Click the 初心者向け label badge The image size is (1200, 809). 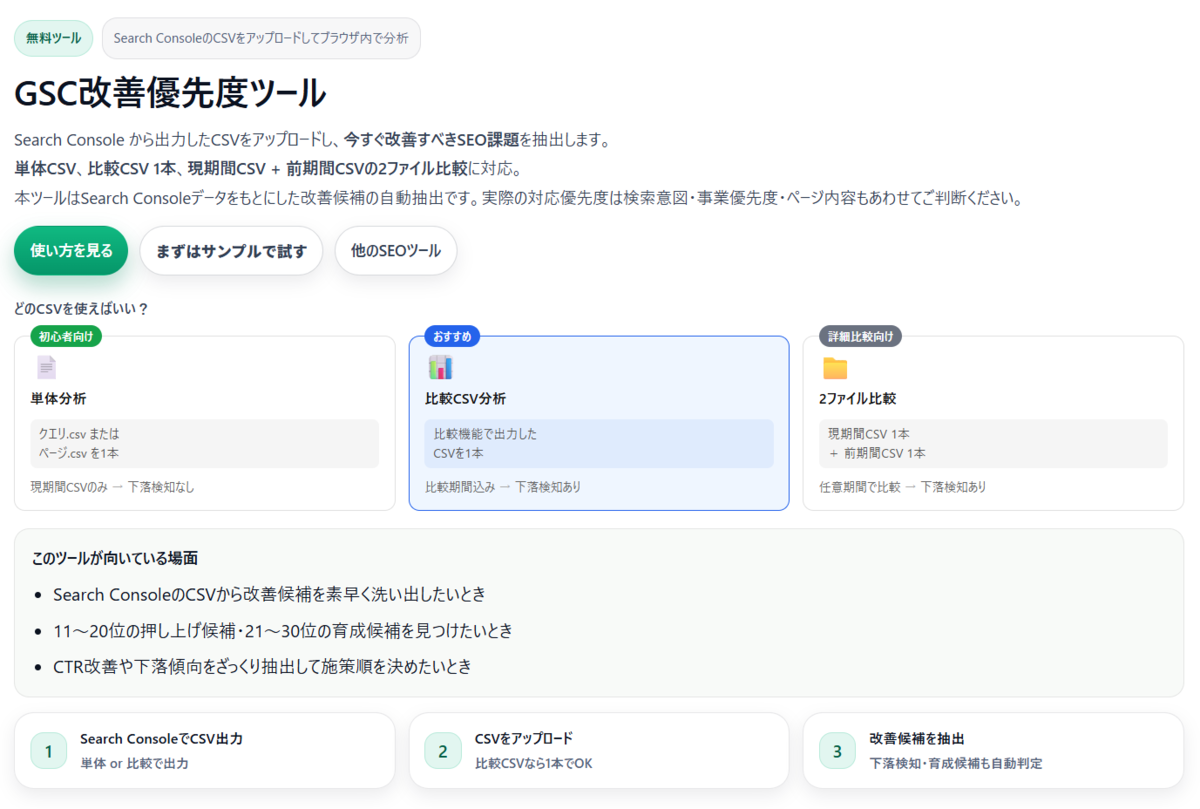click(x=66, y=336)
